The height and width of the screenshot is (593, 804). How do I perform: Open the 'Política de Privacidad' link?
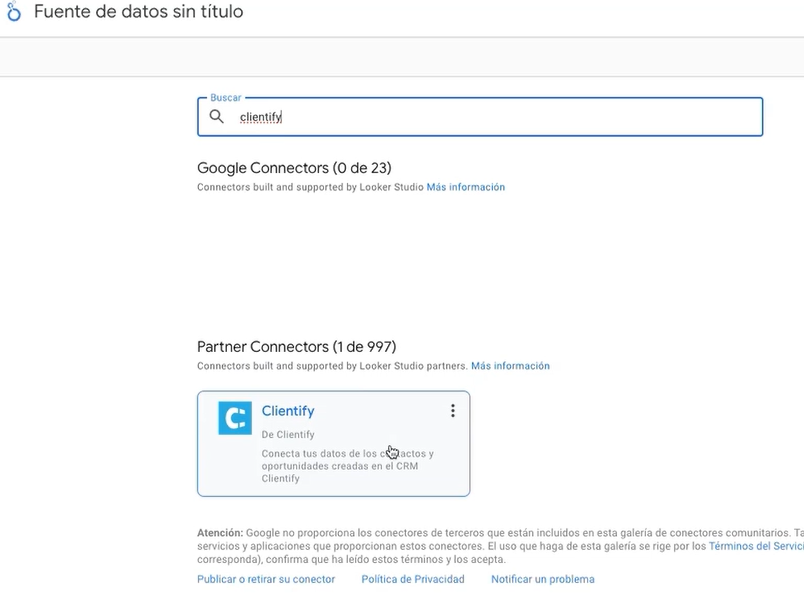[x=413, y=579]
